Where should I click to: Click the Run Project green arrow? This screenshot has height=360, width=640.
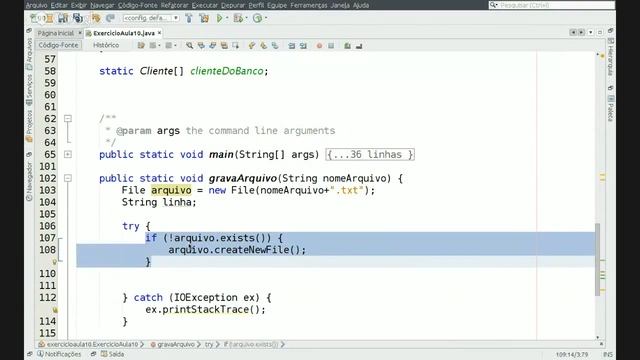coord(220,18)
